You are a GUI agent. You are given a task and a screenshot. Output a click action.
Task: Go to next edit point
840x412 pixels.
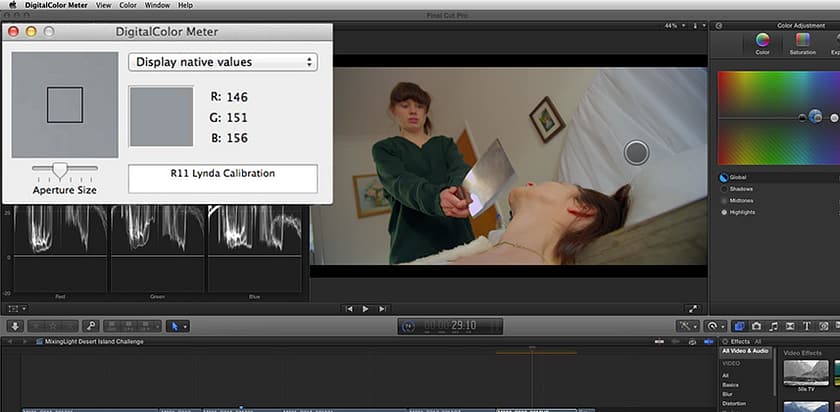click(382, 309)
